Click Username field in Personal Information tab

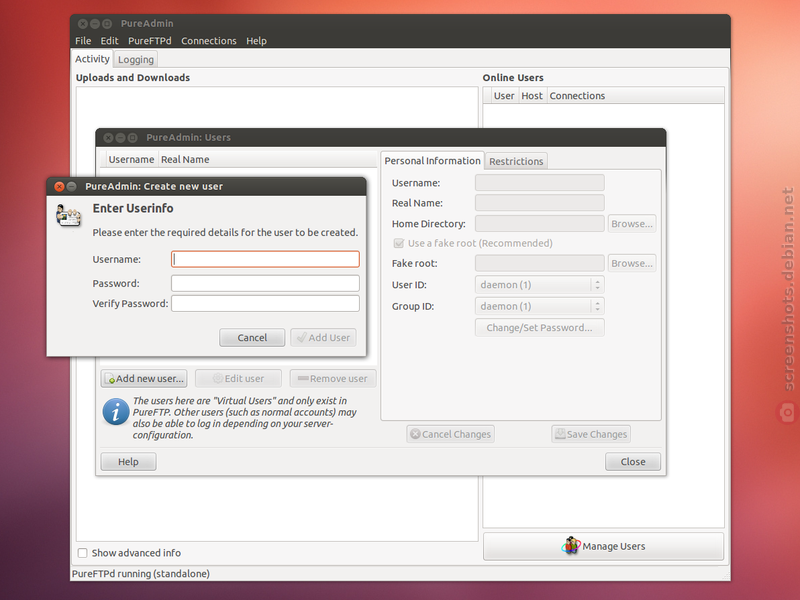click(x=539, y=183)
